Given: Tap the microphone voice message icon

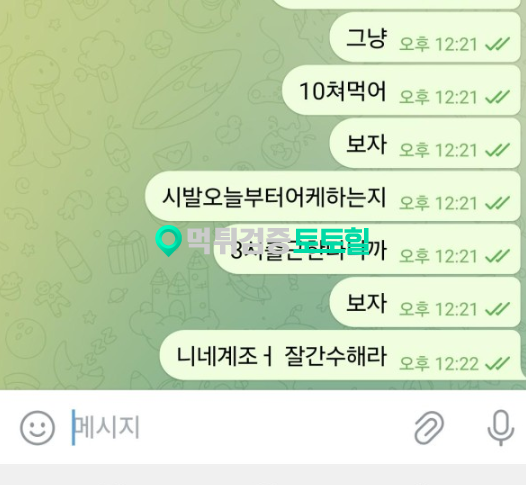Looking at the screenshot, I should tap(501, 428).
